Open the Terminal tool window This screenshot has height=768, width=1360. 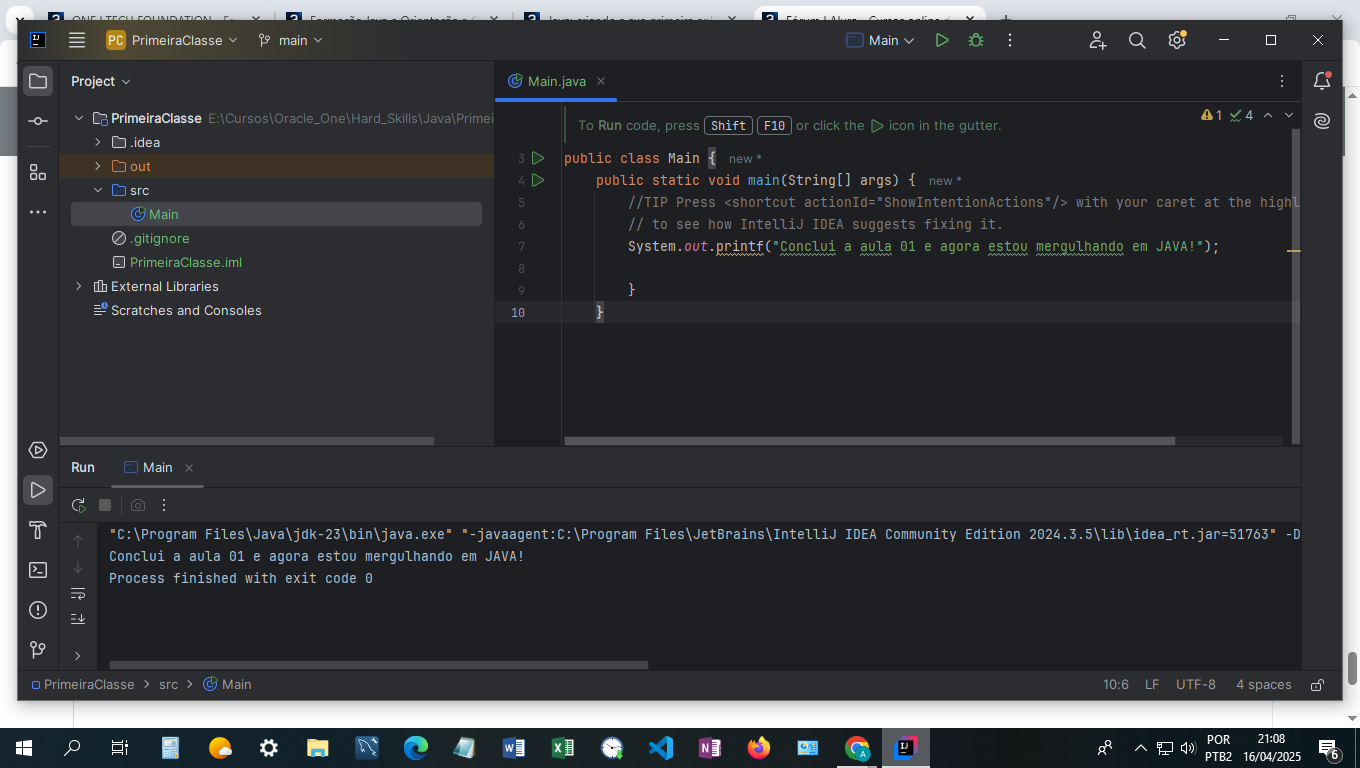pos(38,570)
